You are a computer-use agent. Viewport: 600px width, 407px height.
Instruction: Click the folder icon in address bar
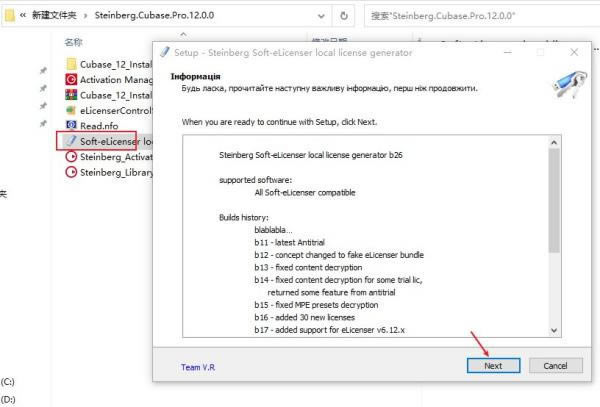(10, 15)
